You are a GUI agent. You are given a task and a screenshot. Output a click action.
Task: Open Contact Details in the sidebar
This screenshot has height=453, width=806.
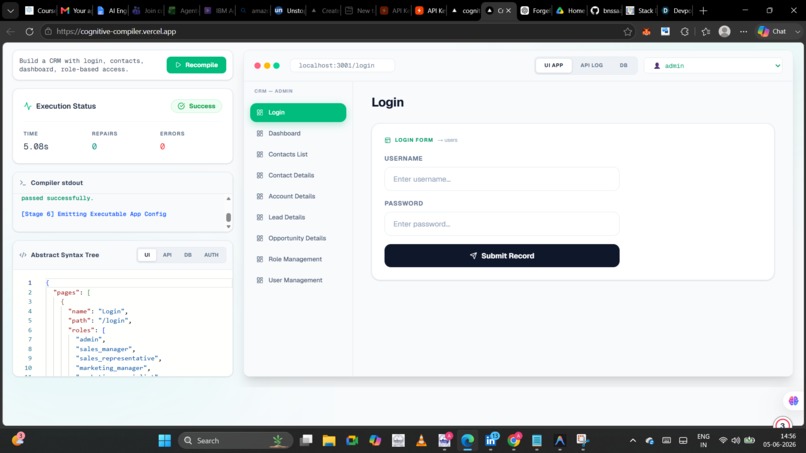(x=298, y=175)
